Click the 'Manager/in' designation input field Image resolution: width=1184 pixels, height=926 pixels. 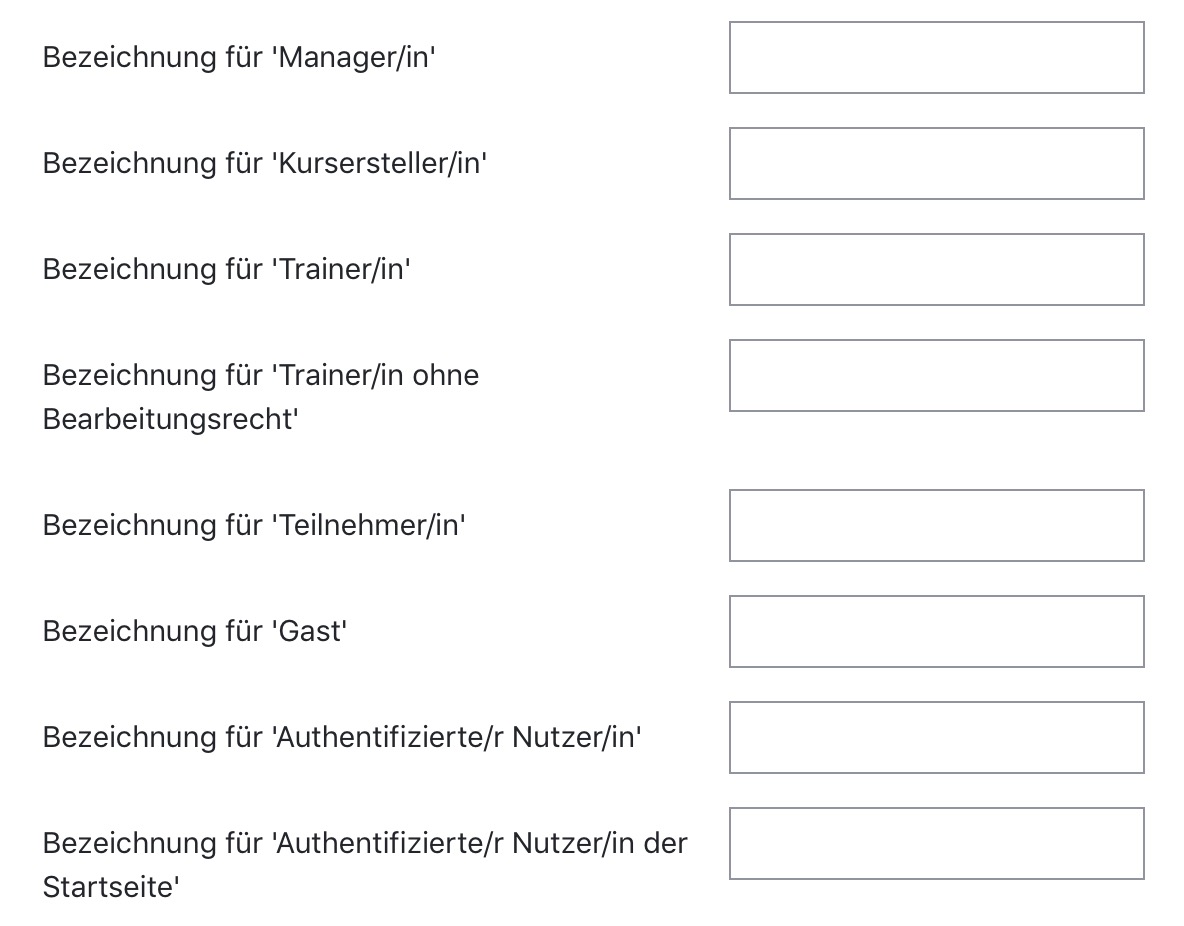[x=936, y=58]
